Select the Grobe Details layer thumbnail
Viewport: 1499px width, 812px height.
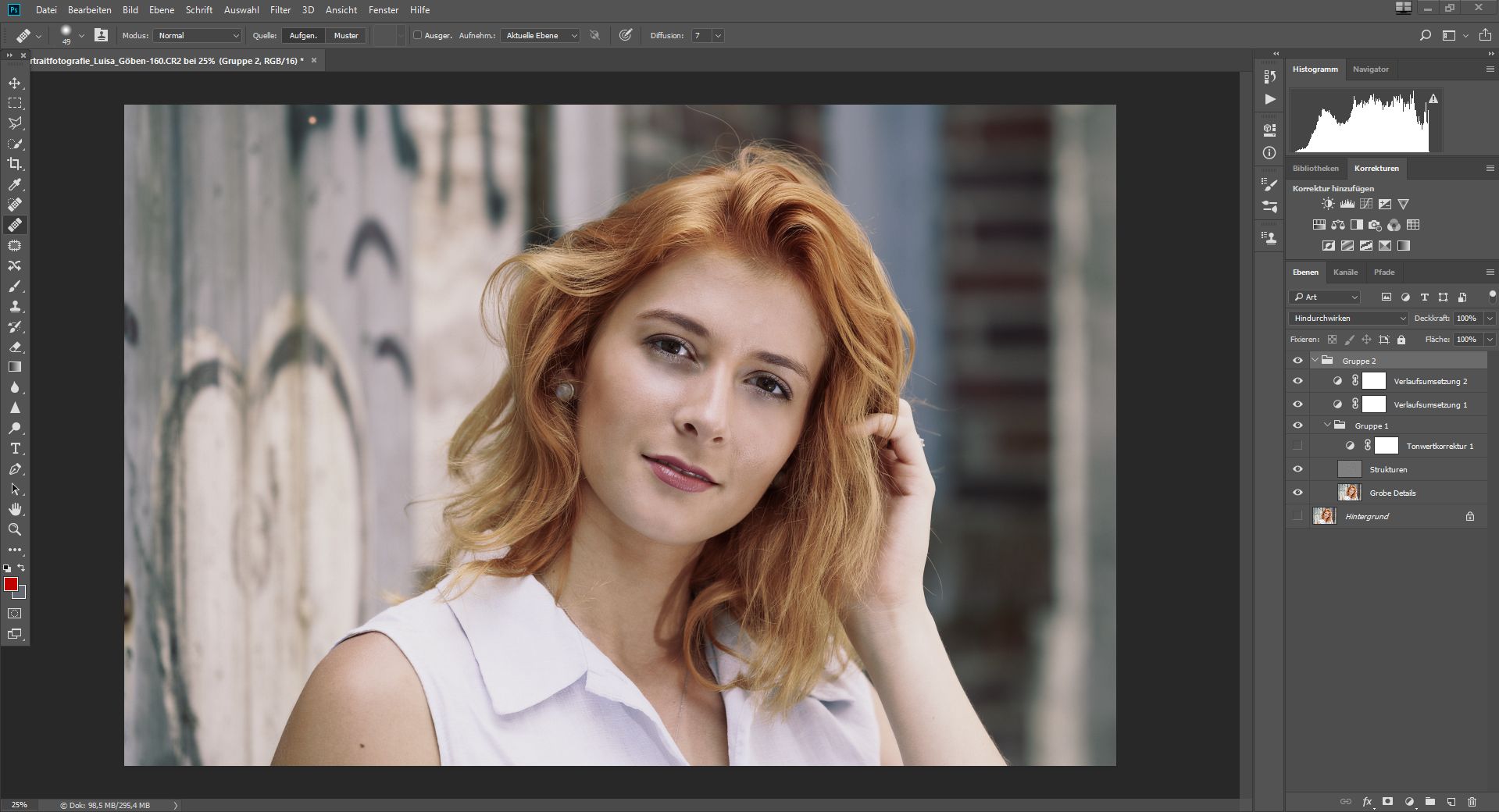[1349, 493]
